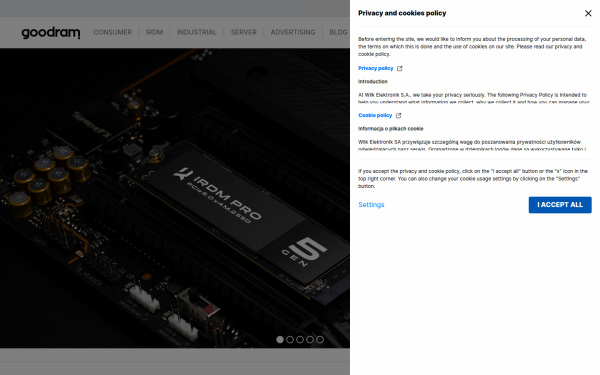Select the second carousel slide dot
Viewport: 600px width, 375px height.
[x=290, y=339]
